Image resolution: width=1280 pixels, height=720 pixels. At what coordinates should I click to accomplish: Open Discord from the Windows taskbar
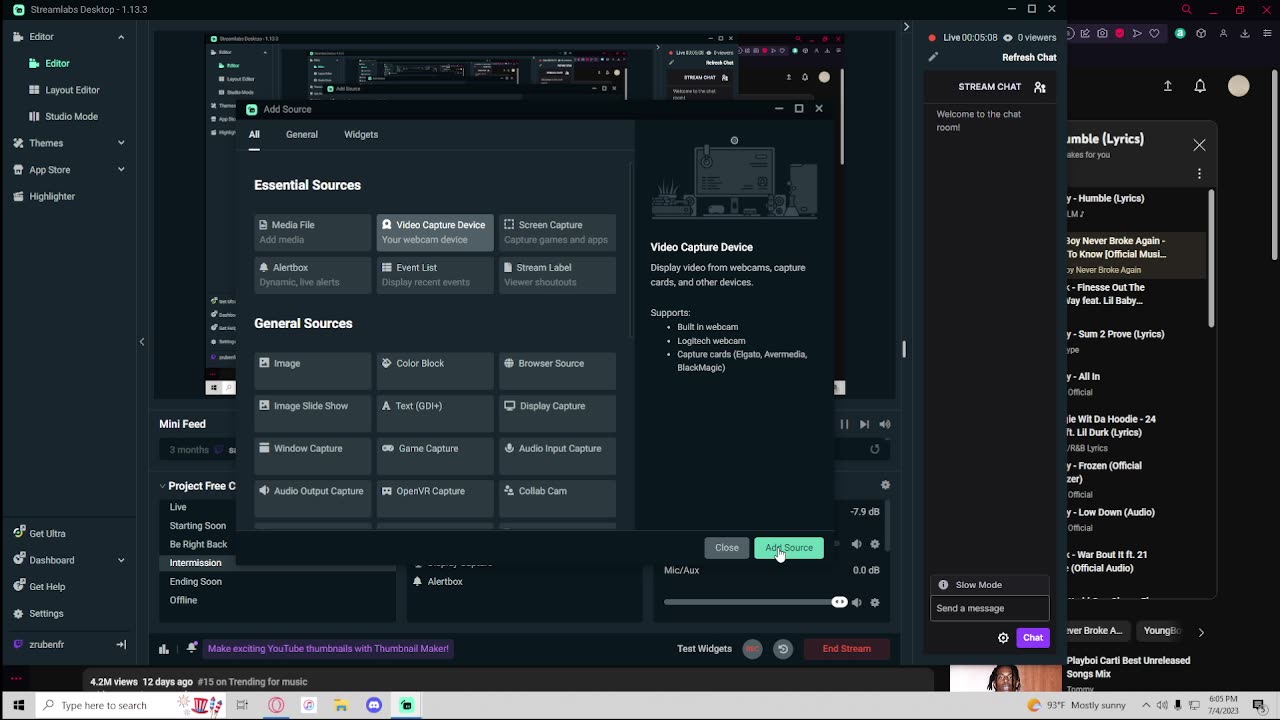(x=374, y=705)
